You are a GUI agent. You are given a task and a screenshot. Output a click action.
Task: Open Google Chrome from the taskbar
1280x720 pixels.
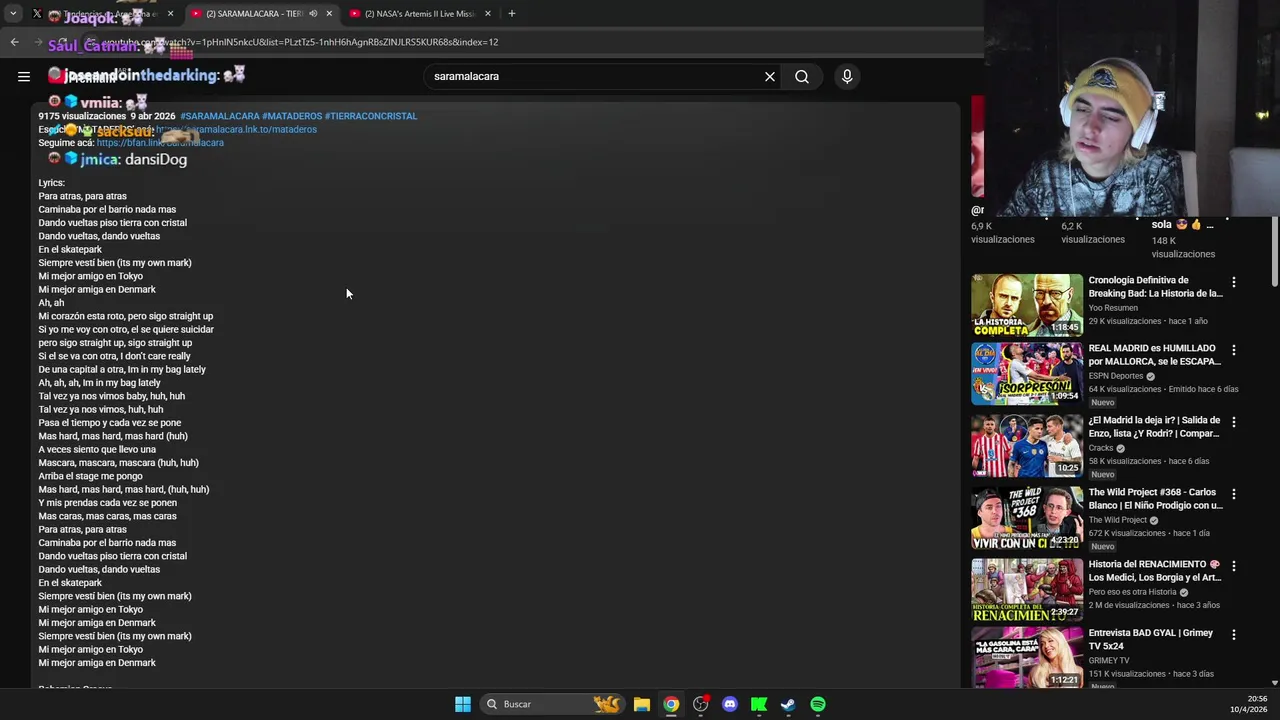(x=671, y=704)
